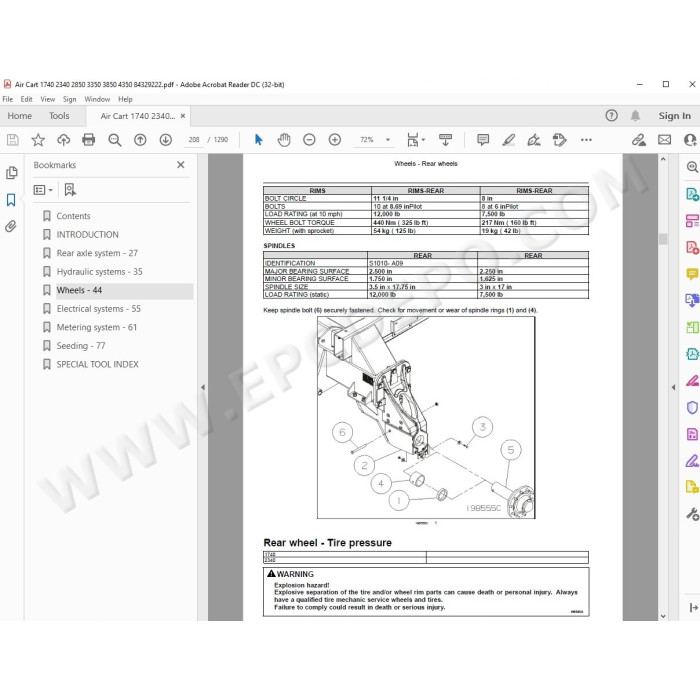The width and height of the screenshot is (700, 700).
Task: Open Comment tool in right pane
Action: pos(692,274)
